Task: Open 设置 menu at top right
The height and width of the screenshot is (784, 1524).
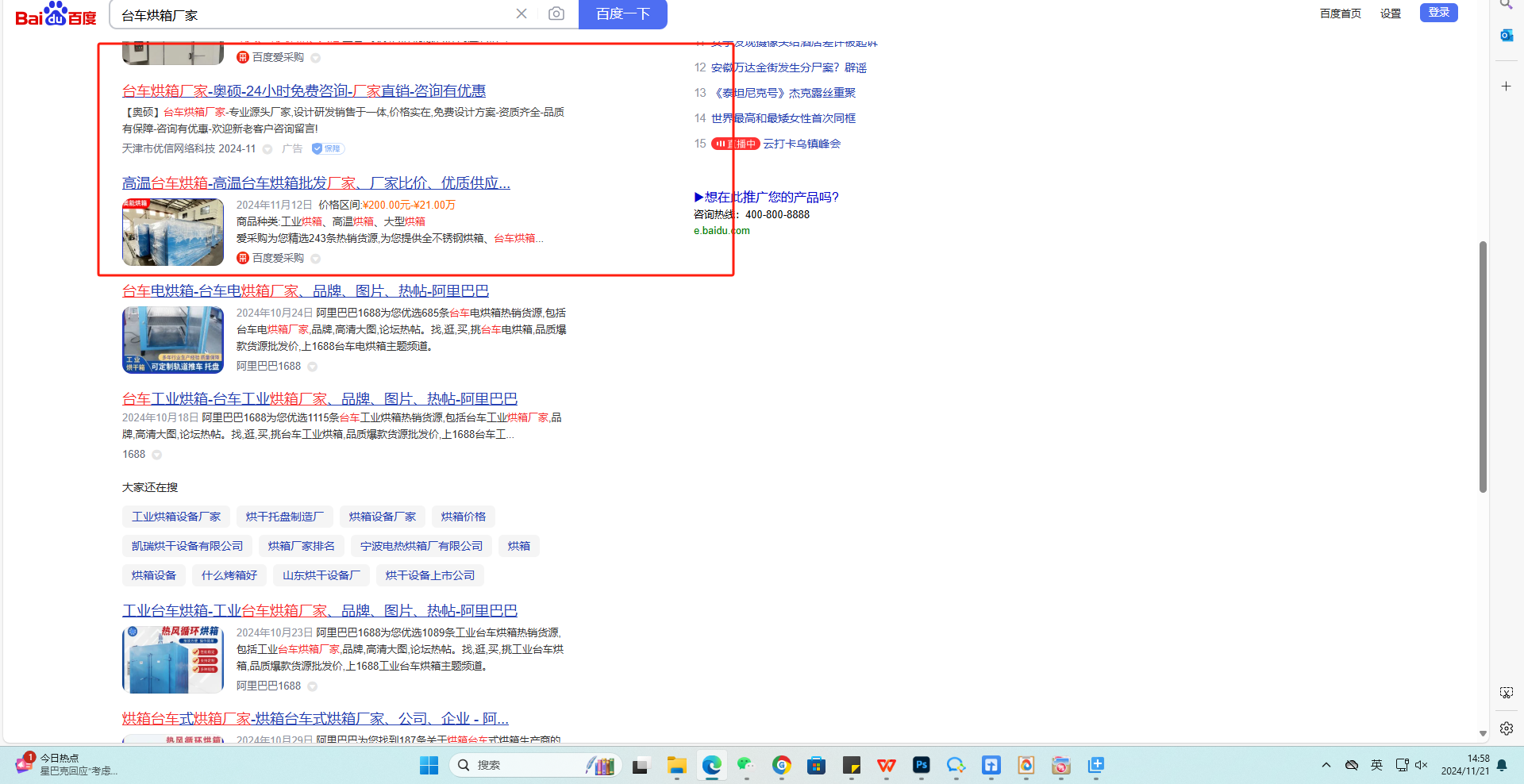Action: (x=1390, y=13)
